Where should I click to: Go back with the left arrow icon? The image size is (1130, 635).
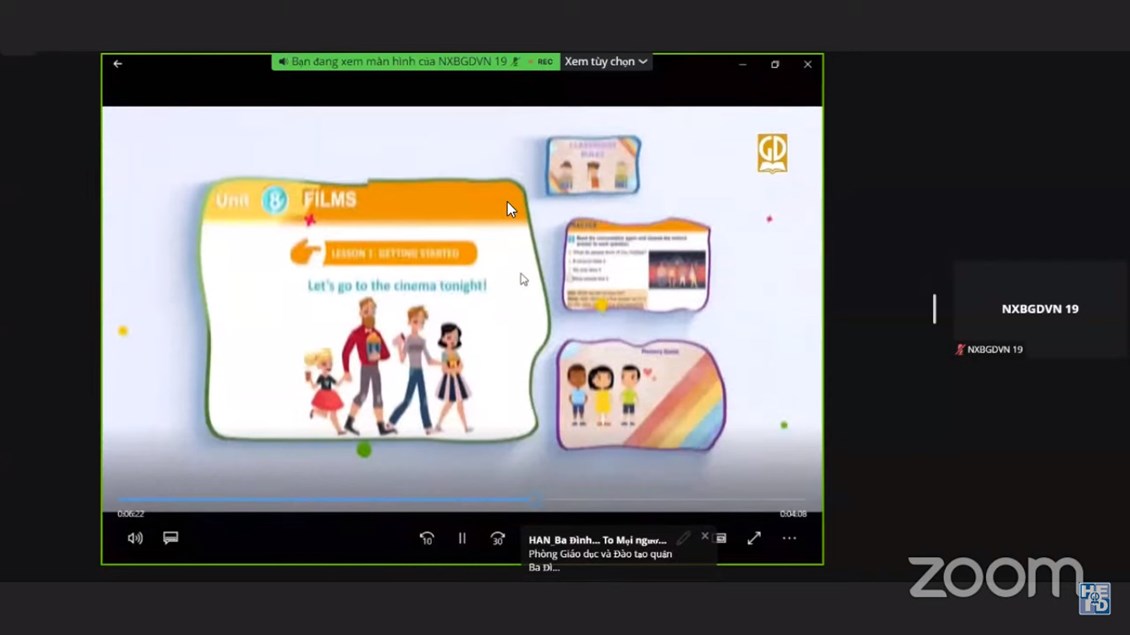tap(118, 64)
